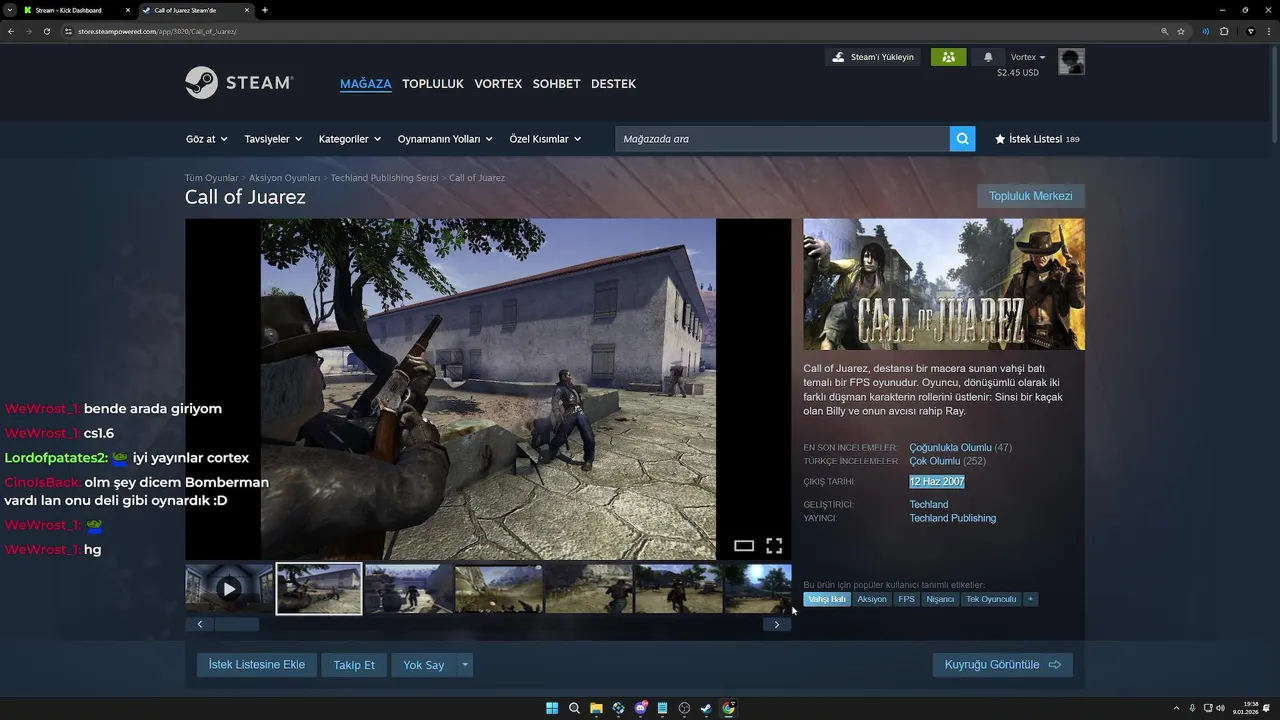The width and height of the screenshot is (1280, 720).
Task: Open Çok Olumlu Turkish reviews link
Action: click(934, 461)
